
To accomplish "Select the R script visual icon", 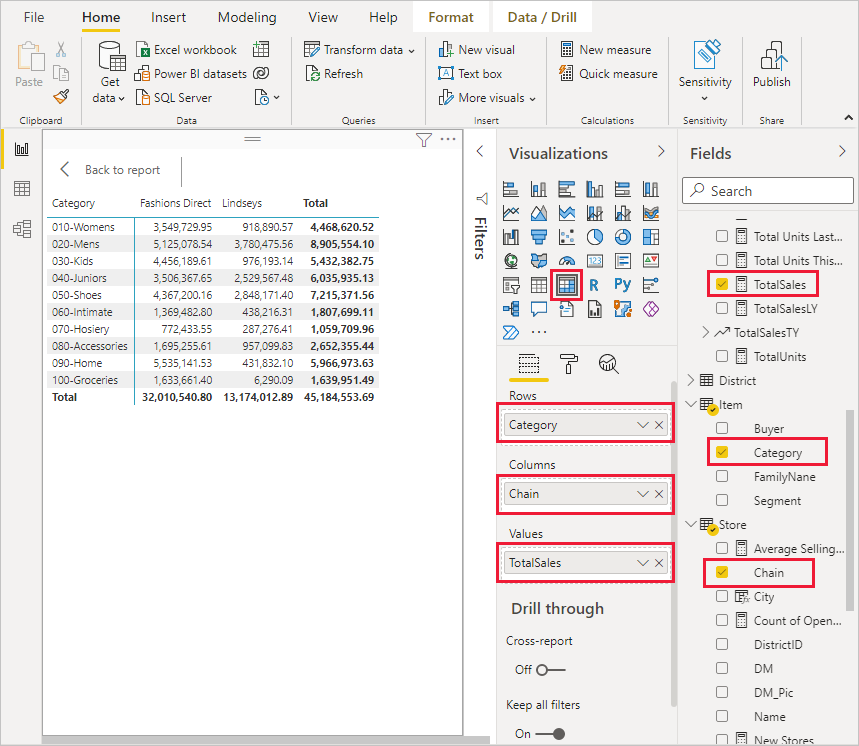I will click(594, 284).
